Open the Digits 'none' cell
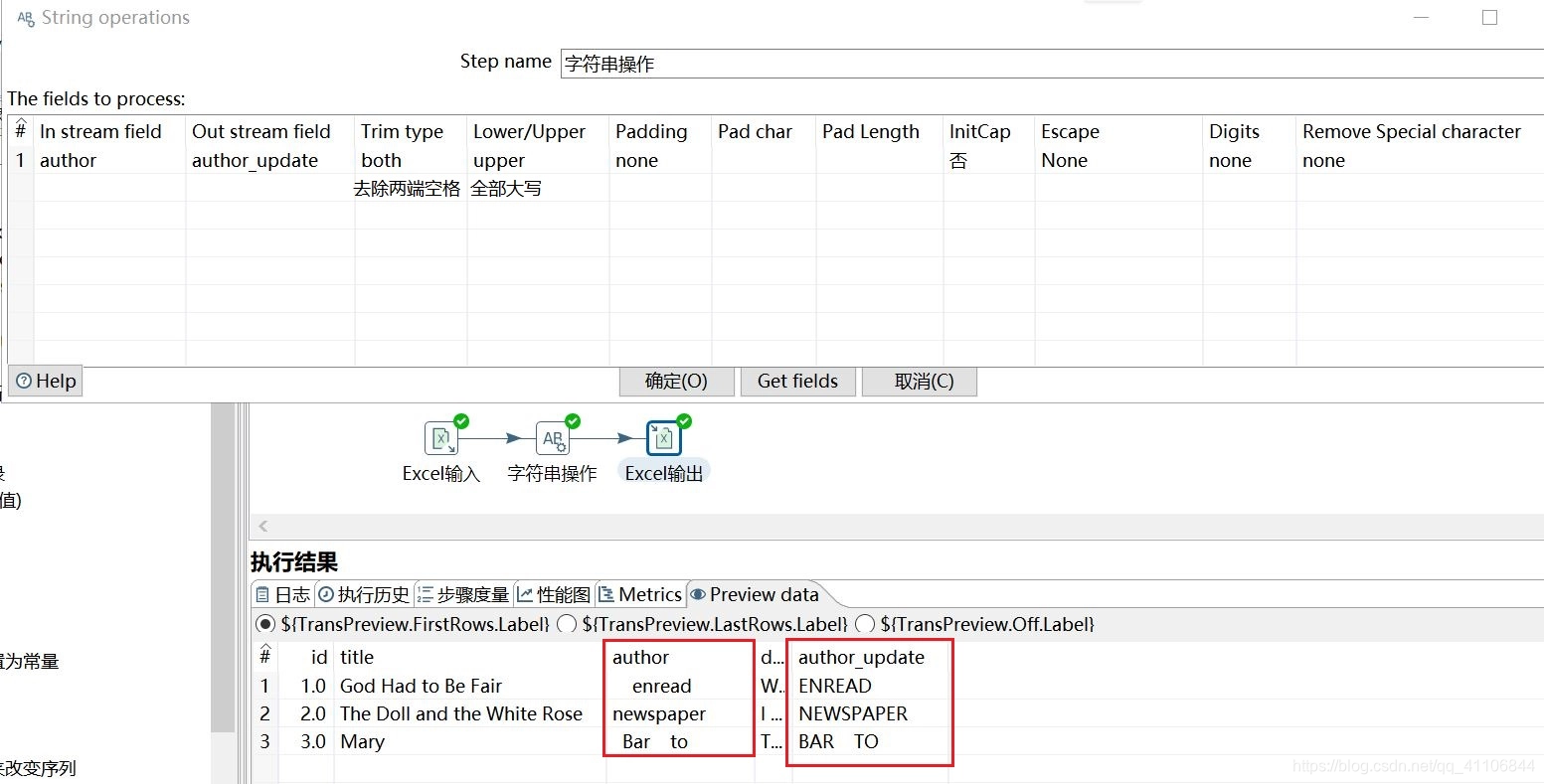The image size is (1544, 784). click(1249, 160)
